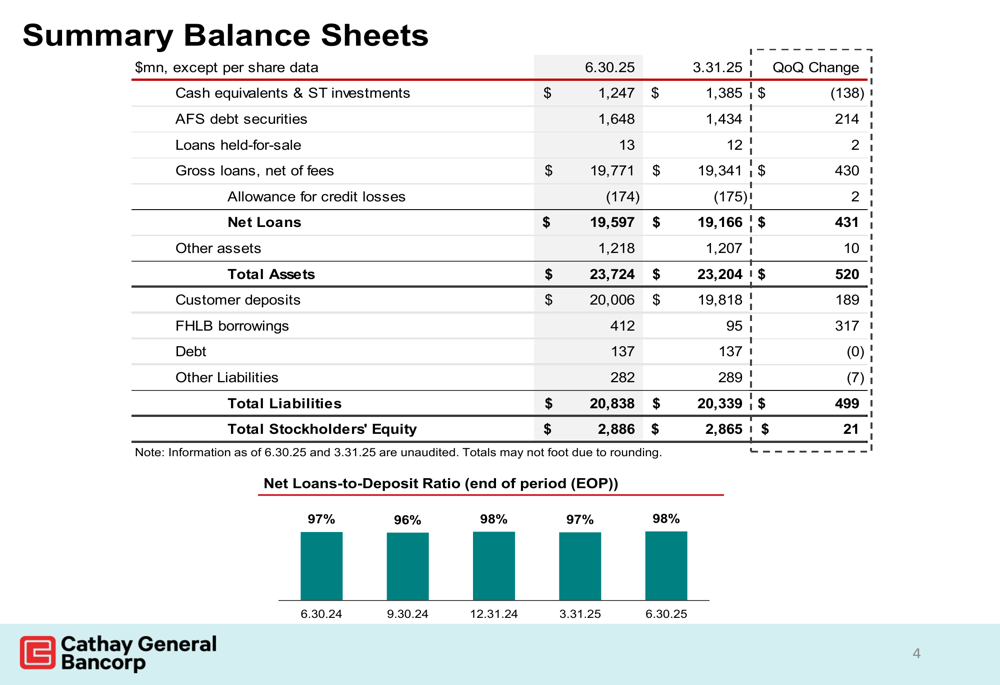Select the 1,218 other assets value
1000x685 pixels.
[616, 249]
